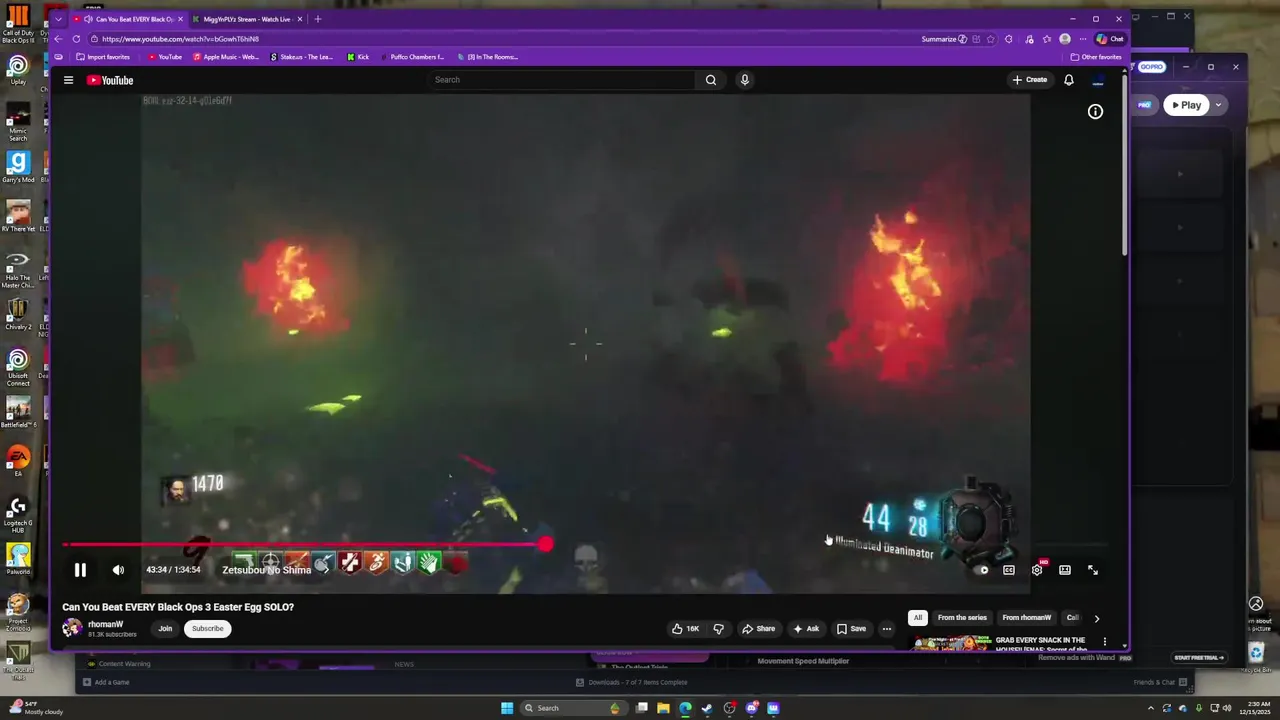The height and width of the screenshot is (720, 1280).
Task: Switch to MiggYnPLYz Stream browser tab
Action: pos(247,19)
